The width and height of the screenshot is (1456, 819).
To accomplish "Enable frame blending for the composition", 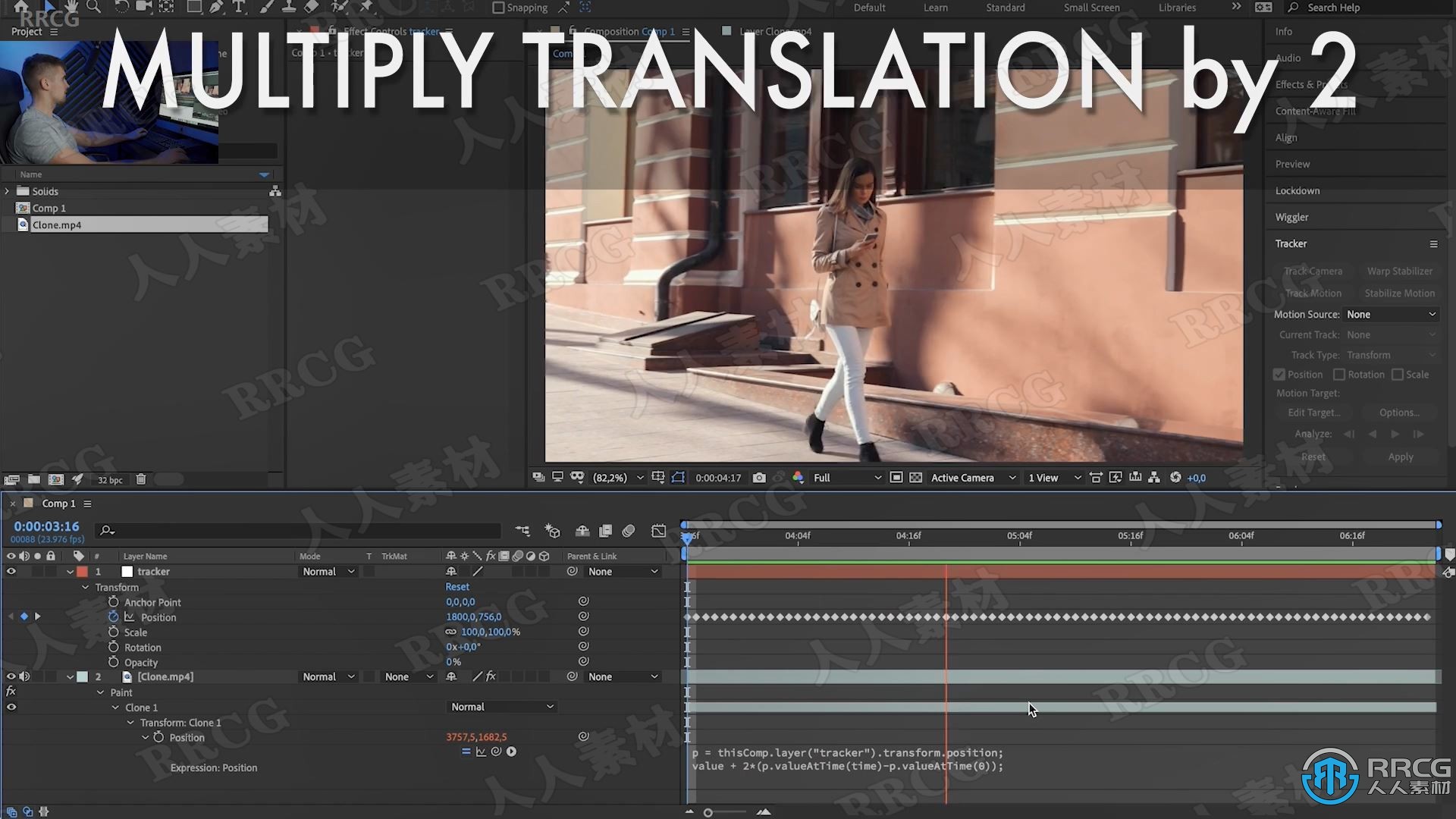I will pos(605,531).
